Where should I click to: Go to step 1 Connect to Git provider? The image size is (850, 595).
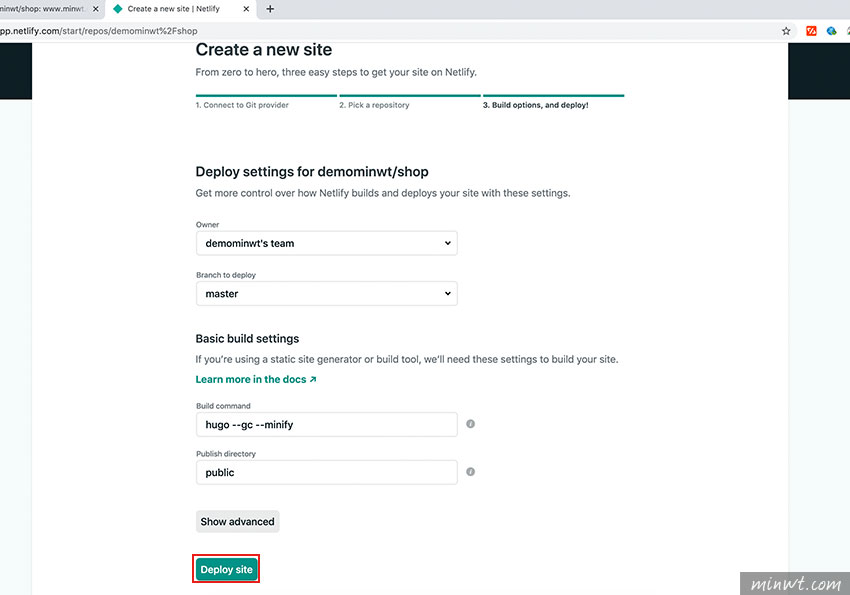point(242,105)
